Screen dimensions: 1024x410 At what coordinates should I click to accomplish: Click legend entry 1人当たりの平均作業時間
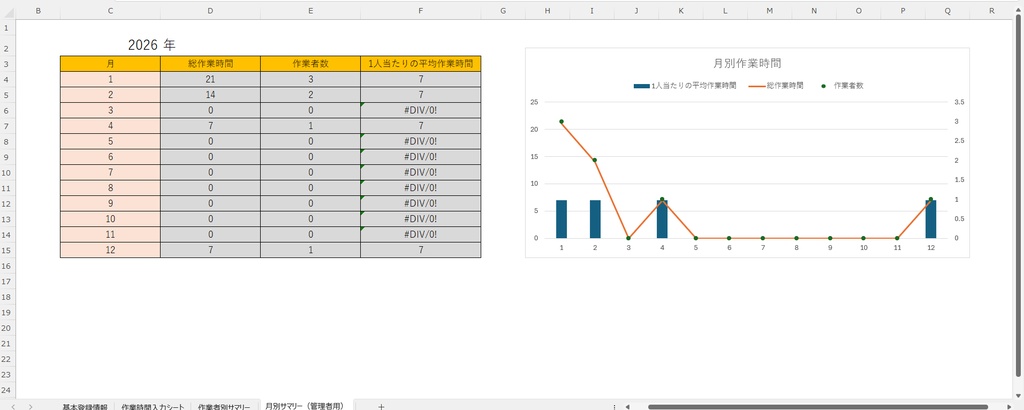(x=685, y=86)
